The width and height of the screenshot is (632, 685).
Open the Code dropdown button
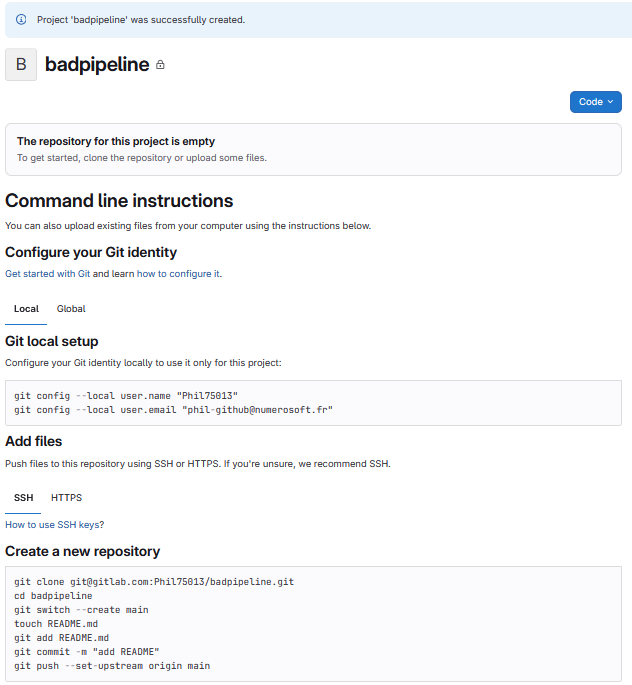pyautogui.click(x=595, y=102)
